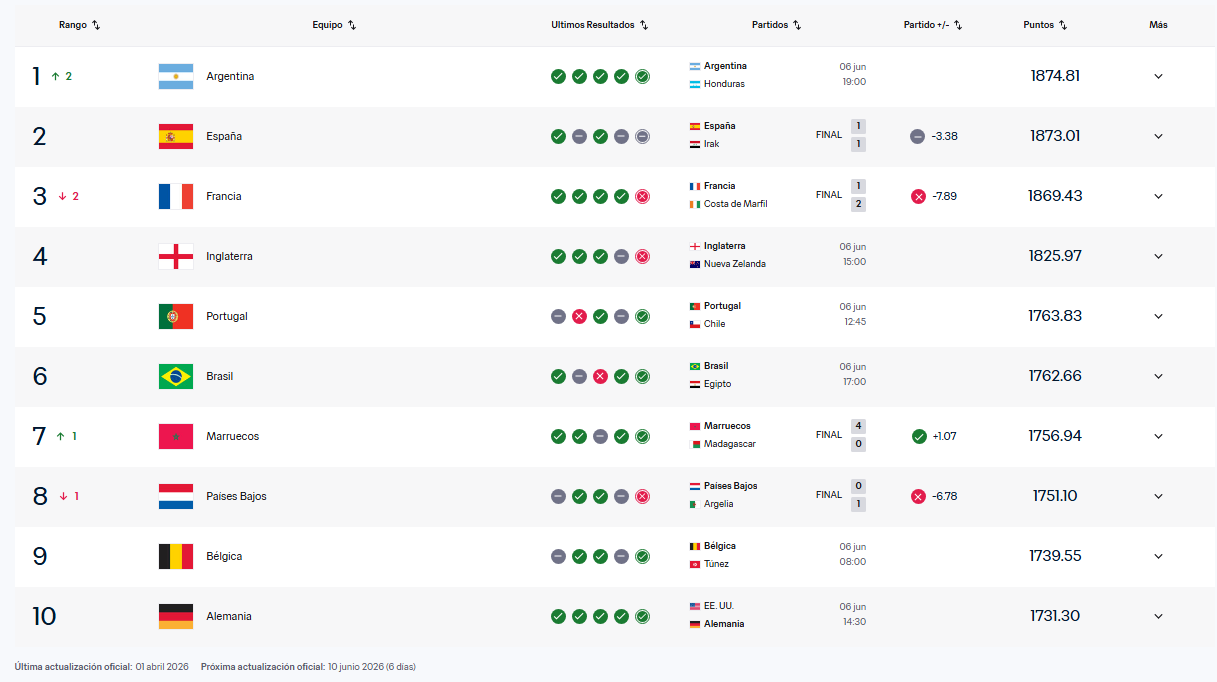The height and width of the screenshot is (682, 1217).
Task: Open the Argentina team link
Action: click(230, 76)
